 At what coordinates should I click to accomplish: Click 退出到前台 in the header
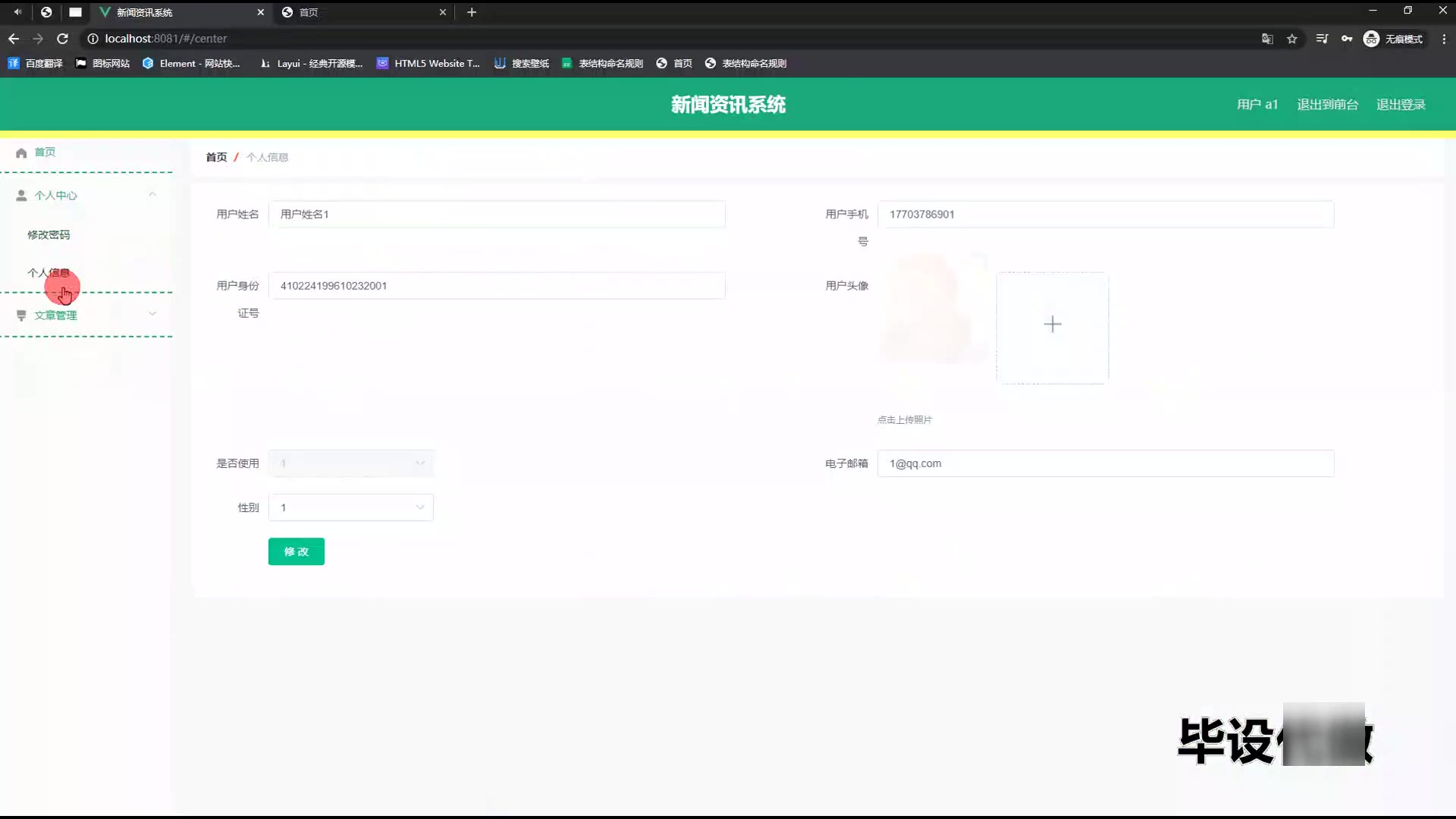[x=1327, y=105]
